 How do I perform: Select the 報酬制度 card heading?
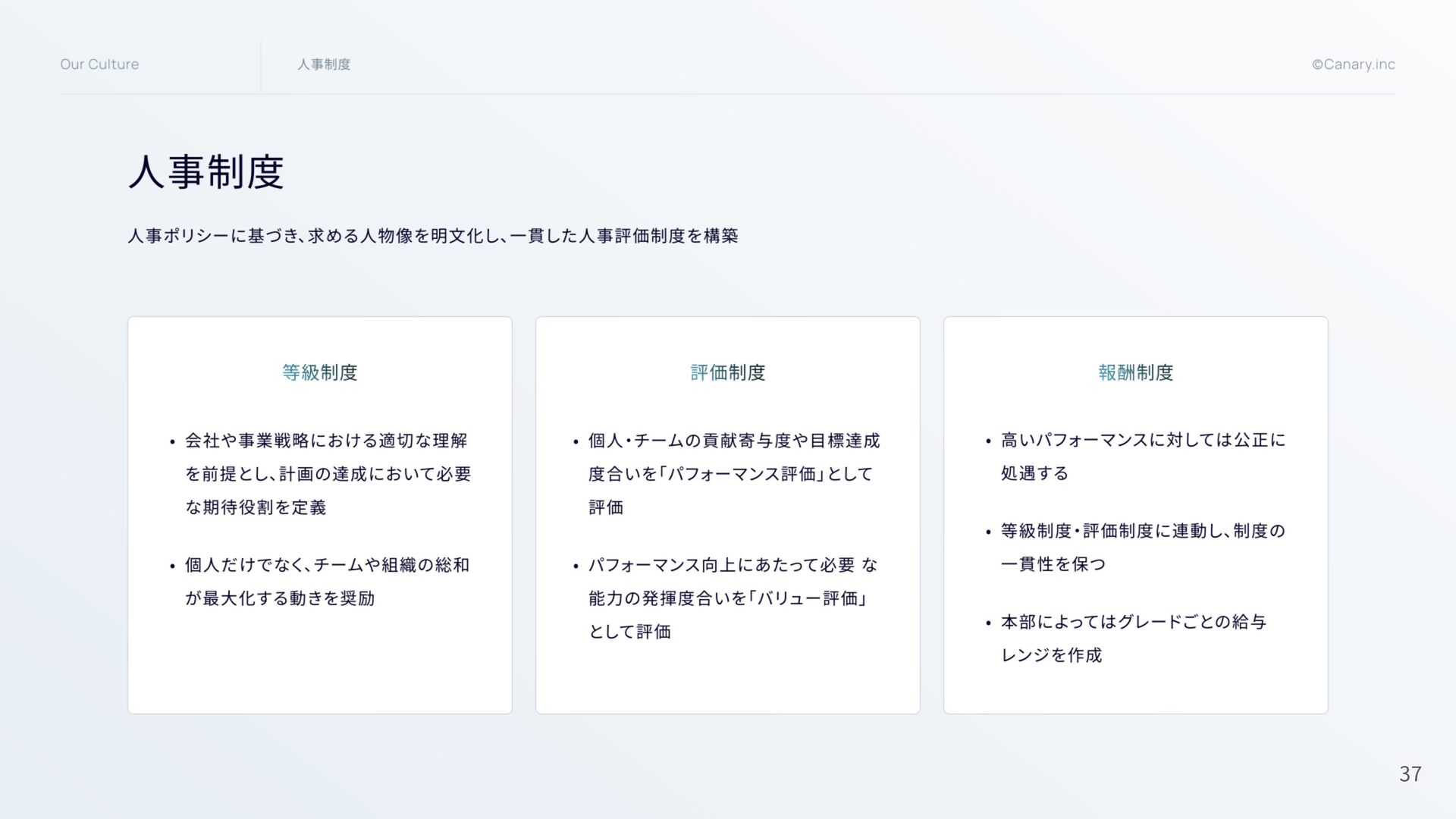pos(1135,372)
